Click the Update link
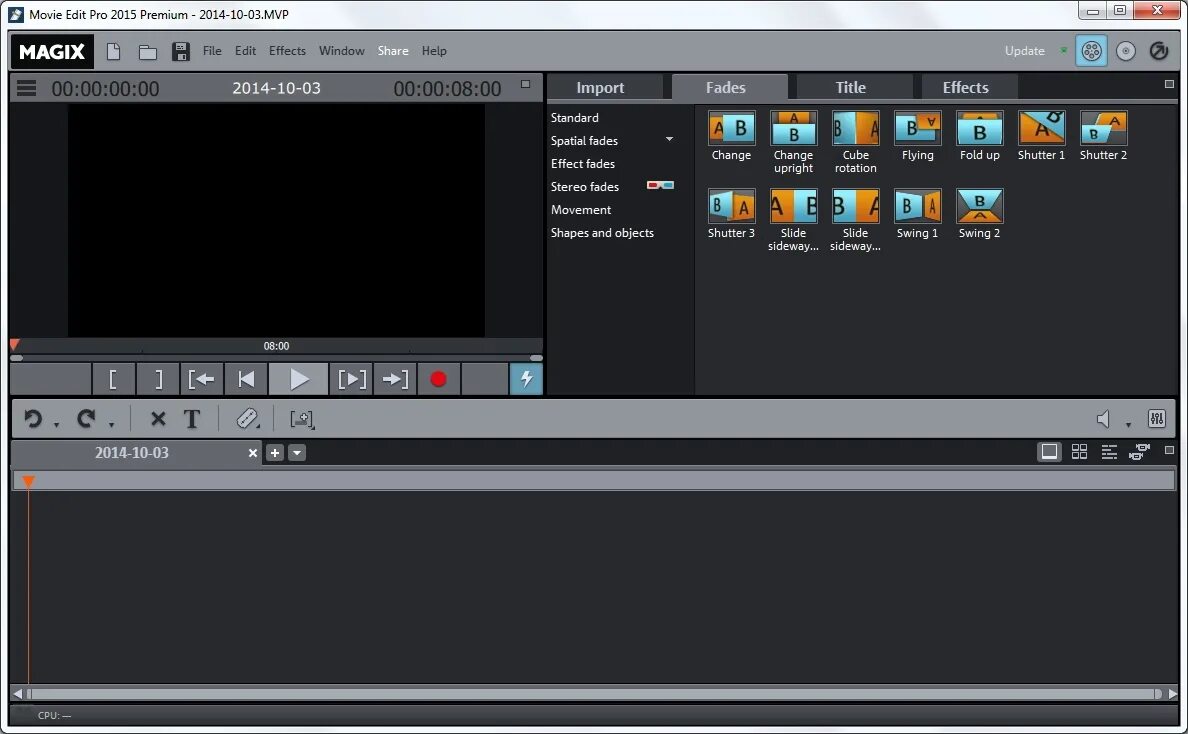1188x734 pixels. click(1023, 50)
